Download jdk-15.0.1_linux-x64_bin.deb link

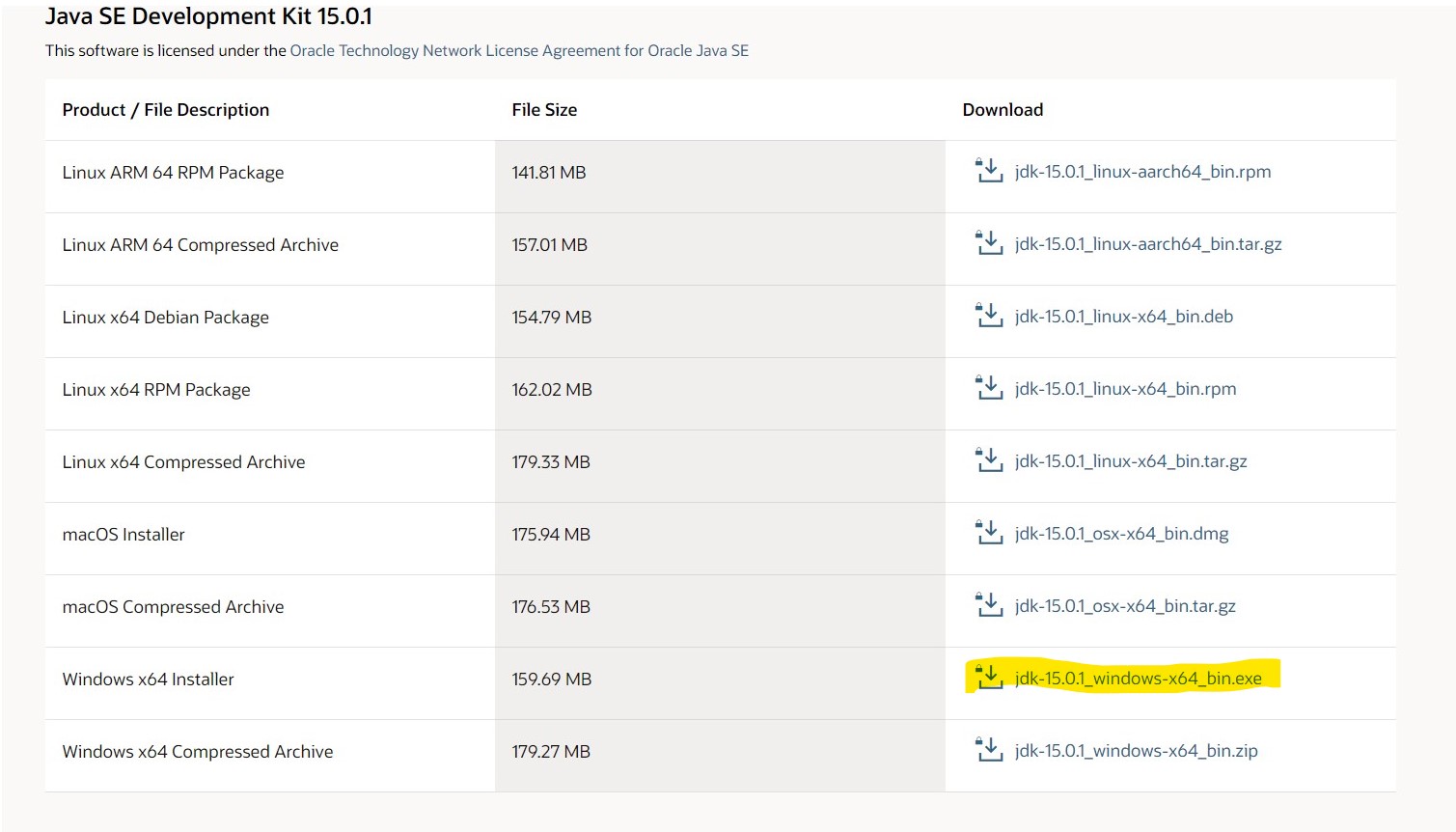(x=1124, y=317)
